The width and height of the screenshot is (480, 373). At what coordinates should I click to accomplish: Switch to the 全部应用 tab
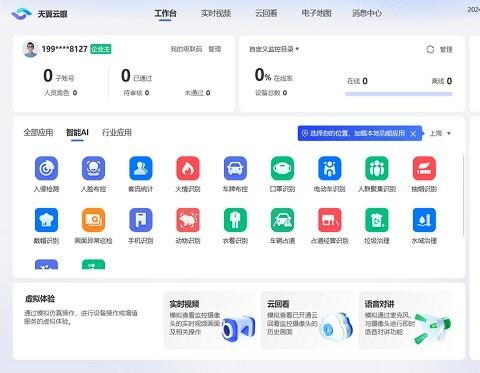(x=38, y=132)
